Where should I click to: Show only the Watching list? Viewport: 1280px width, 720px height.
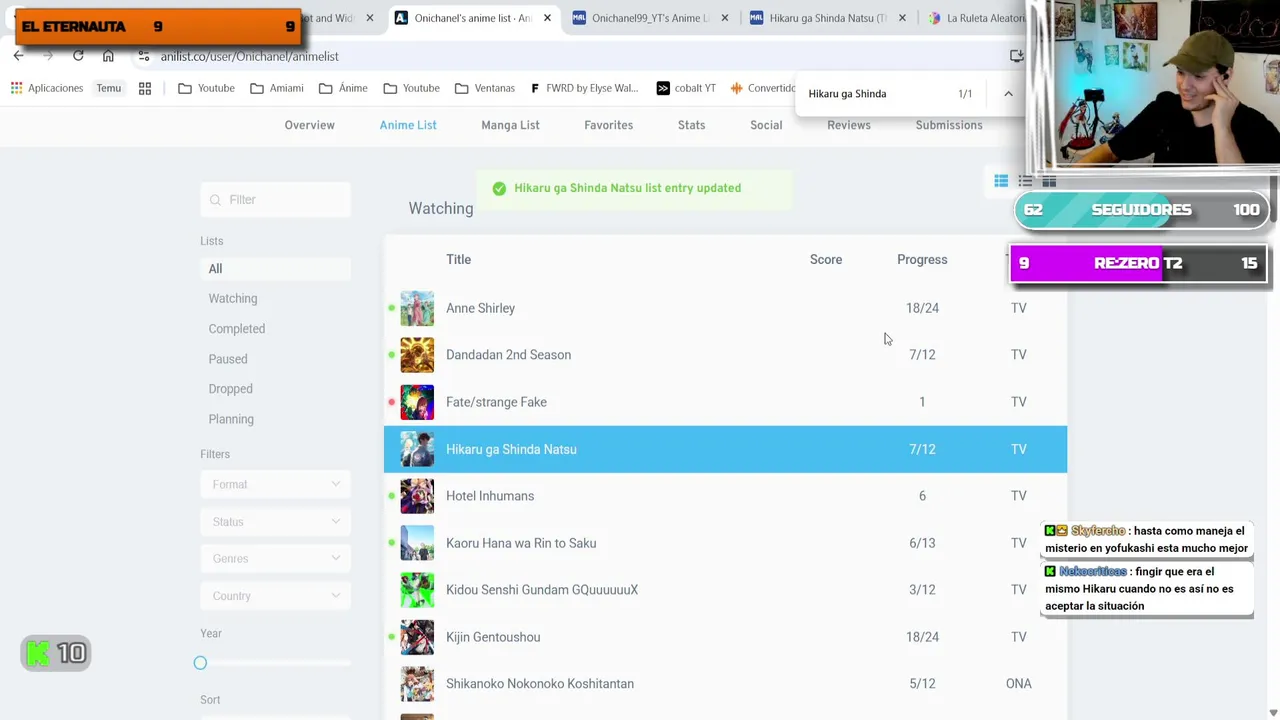pos(233,299)
